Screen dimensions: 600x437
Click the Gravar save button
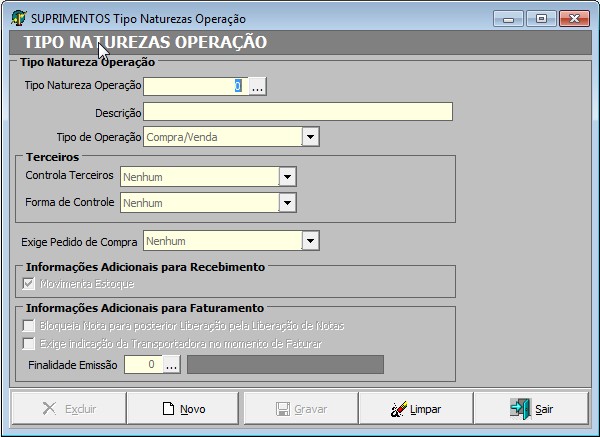(x=300, y=409)
